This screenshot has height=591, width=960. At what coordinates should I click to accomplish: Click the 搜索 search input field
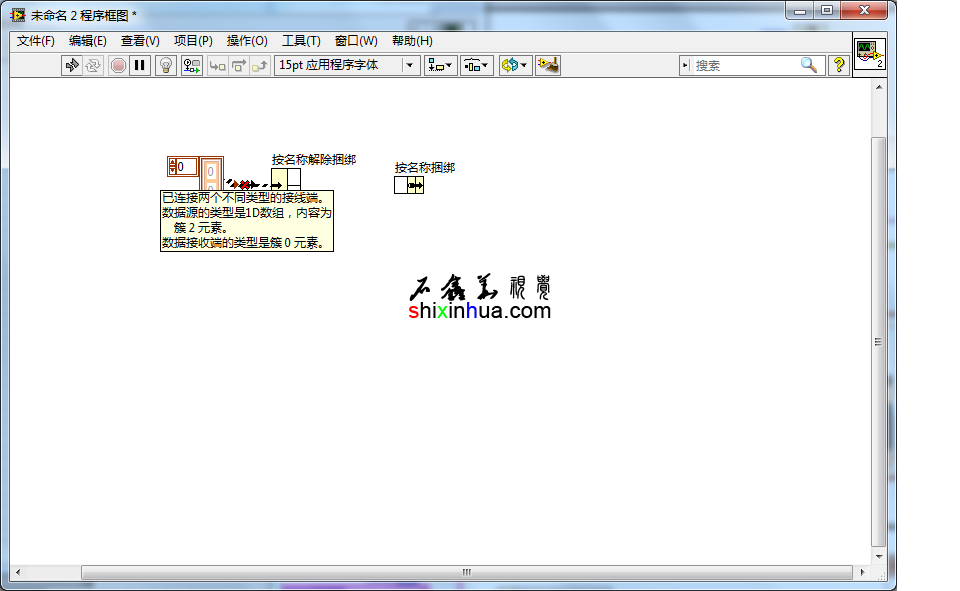(745, 65)
